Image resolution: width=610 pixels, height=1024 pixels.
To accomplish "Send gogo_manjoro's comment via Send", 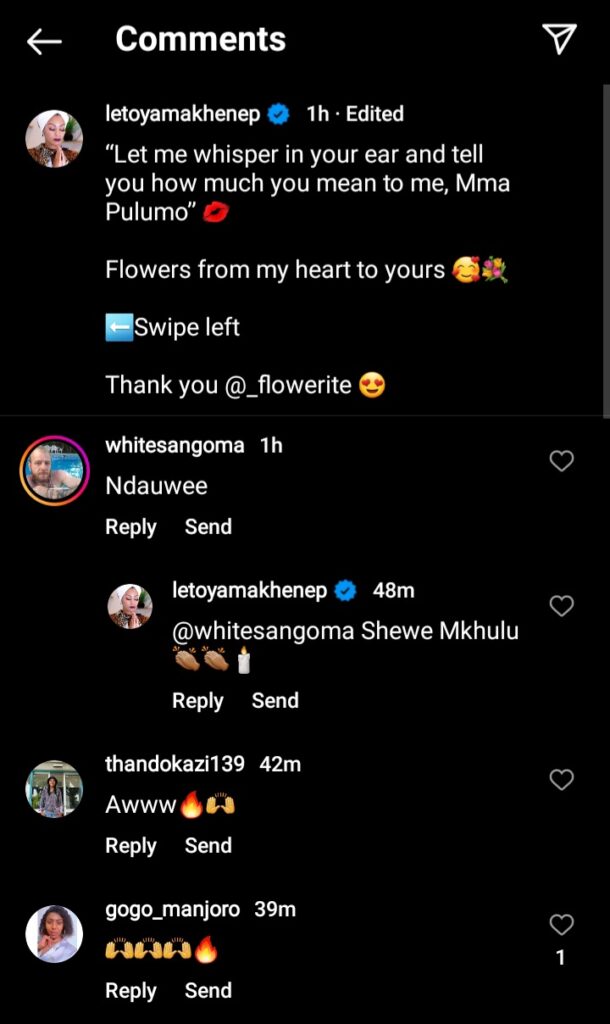I will click(208, 991).
